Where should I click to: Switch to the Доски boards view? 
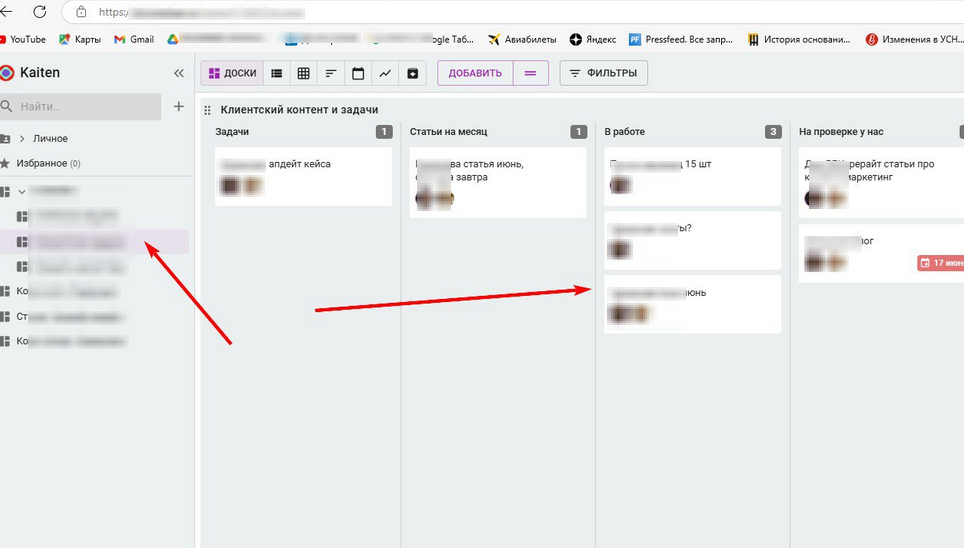(231, 73)
